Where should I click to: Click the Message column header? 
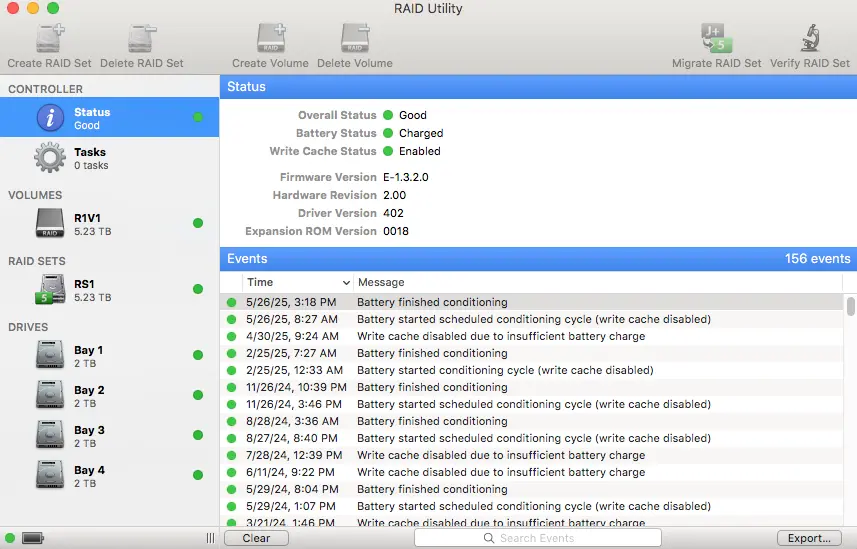[600, 283]
